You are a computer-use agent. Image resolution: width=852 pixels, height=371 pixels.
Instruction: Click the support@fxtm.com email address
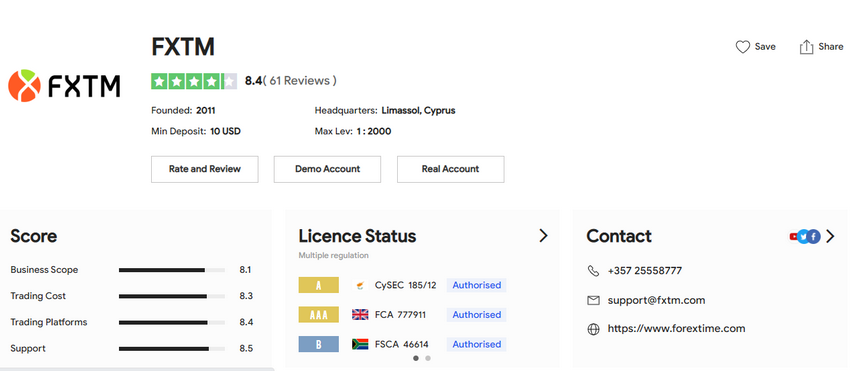(656, 300)
